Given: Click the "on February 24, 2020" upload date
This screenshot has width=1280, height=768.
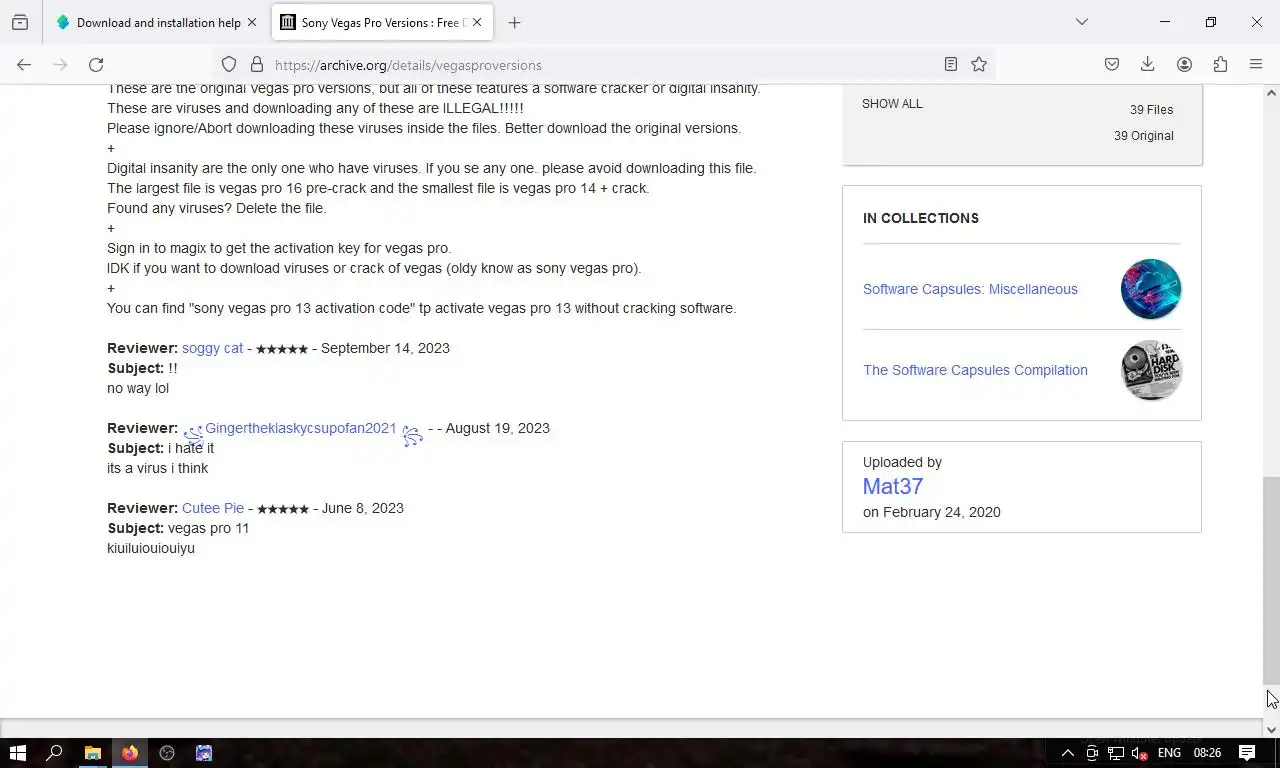Looking at the screenshot, I should click(x=932, y=512).
